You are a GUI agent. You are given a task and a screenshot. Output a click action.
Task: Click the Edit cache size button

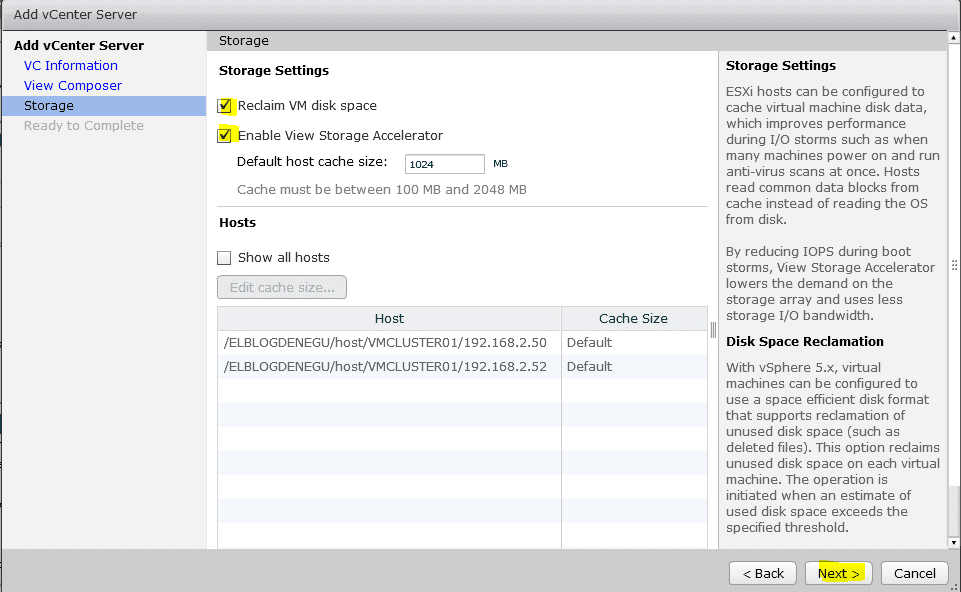coord(281,287)
